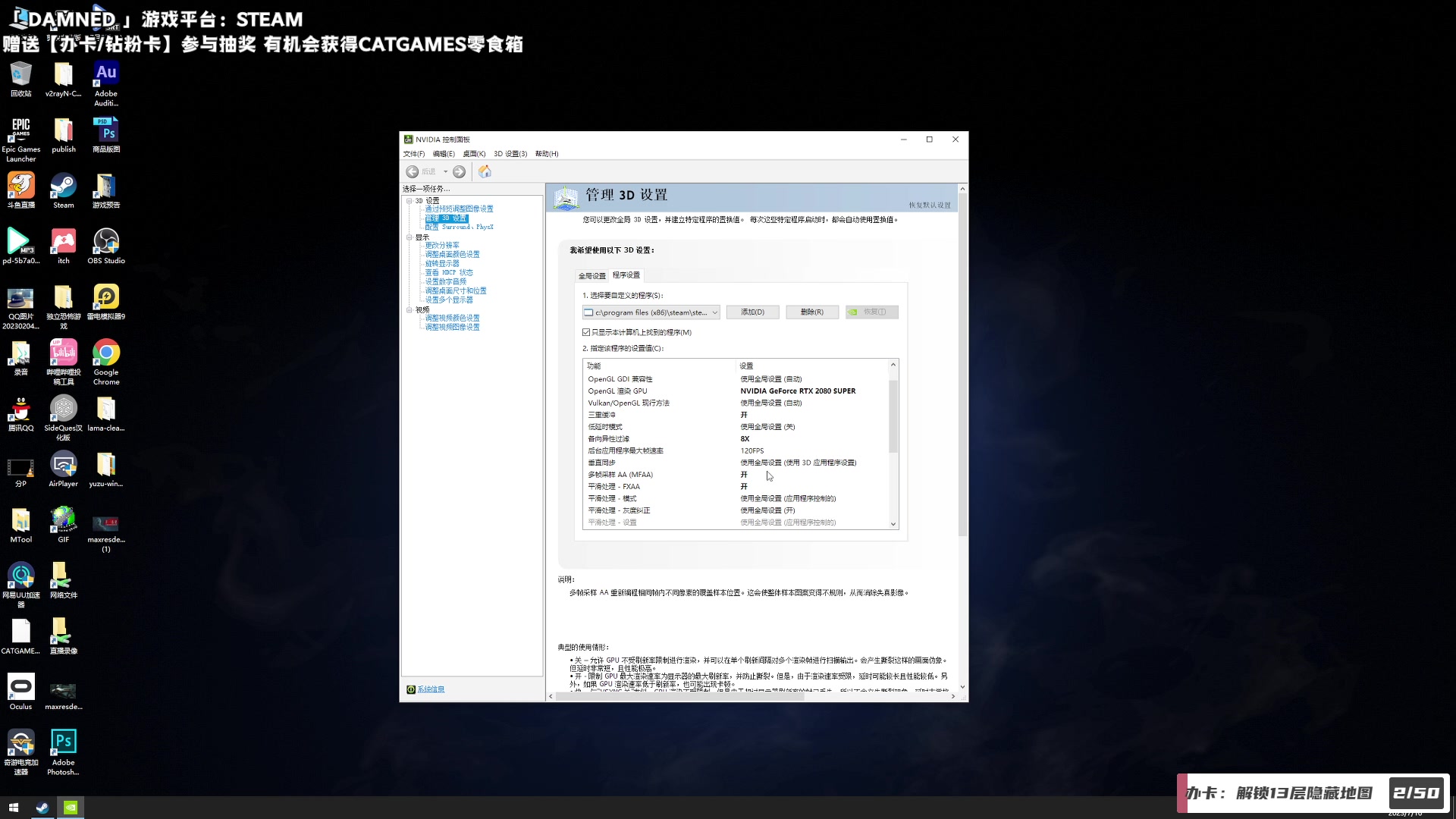The width and height of the screenshot is (1456, 819).
Task: Open the v2rayN folder on desktop
Action: click(64, 79)
